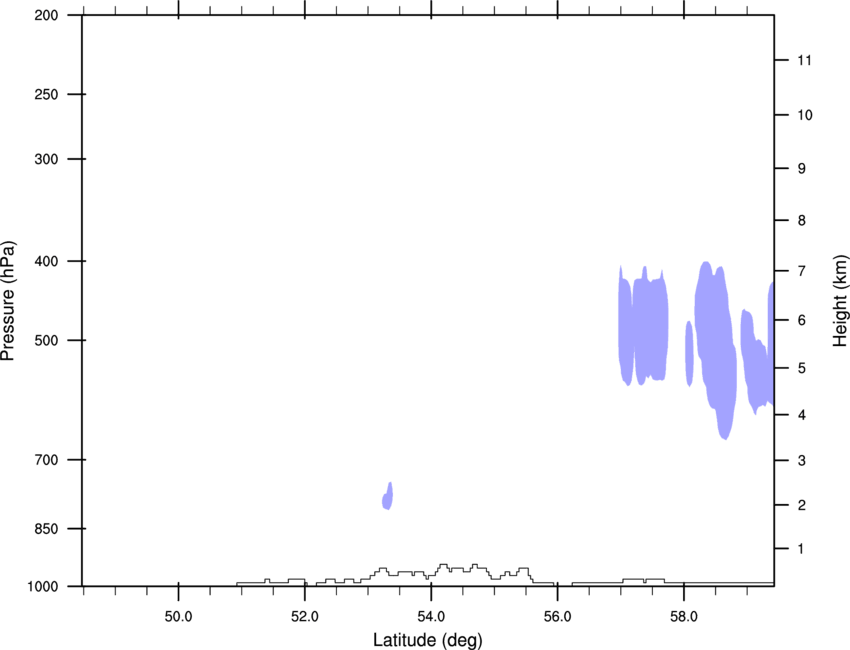Select the 700 pressure tick label
This screenshot has height=650, width=850.
pyautogui.click(x=46, y=460)
